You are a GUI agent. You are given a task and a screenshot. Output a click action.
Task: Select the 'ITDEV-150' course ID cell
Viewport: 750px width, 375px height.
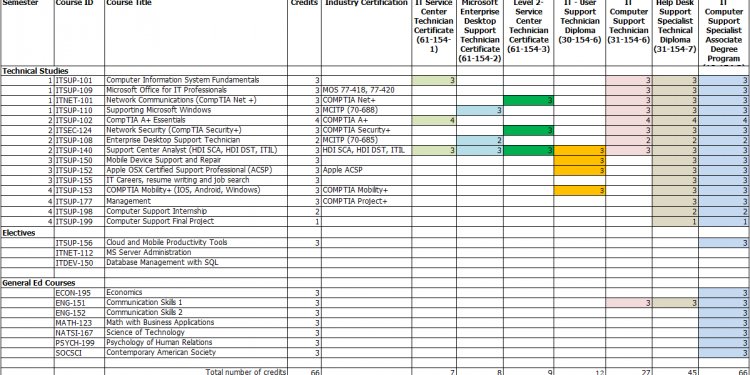pos(79,263)
